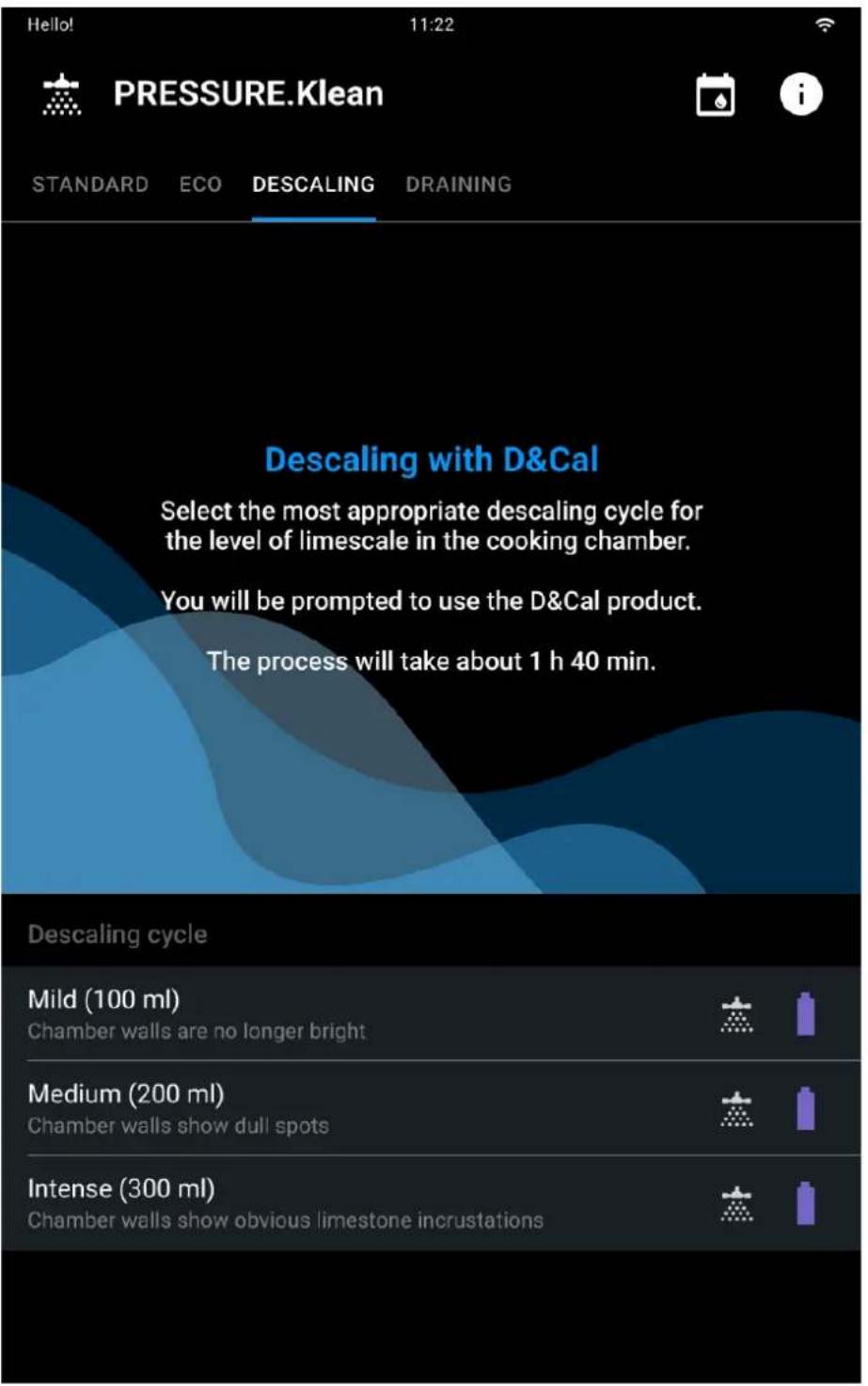The height and width of the screenshot is (1386, 868).
Task: Click the wash icon in Medium row
Action: pos(736,1109)
